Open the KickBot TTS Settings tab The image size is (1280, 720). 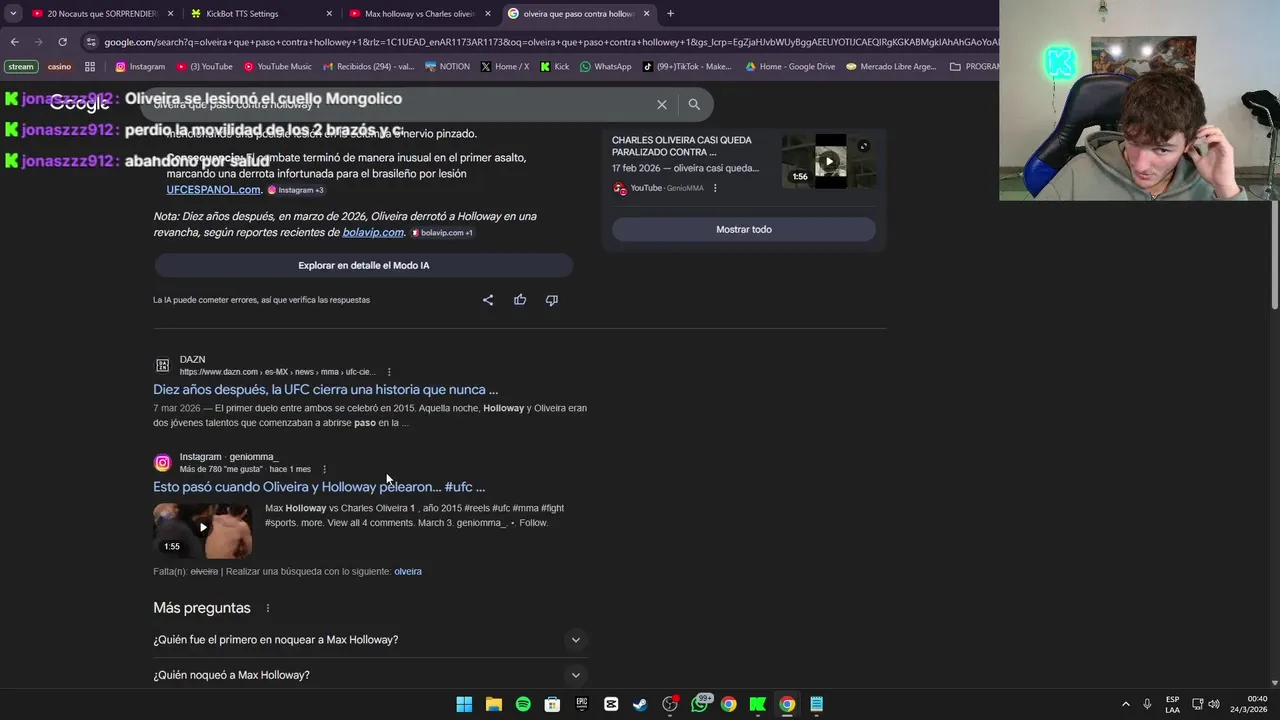click(242, 14)
